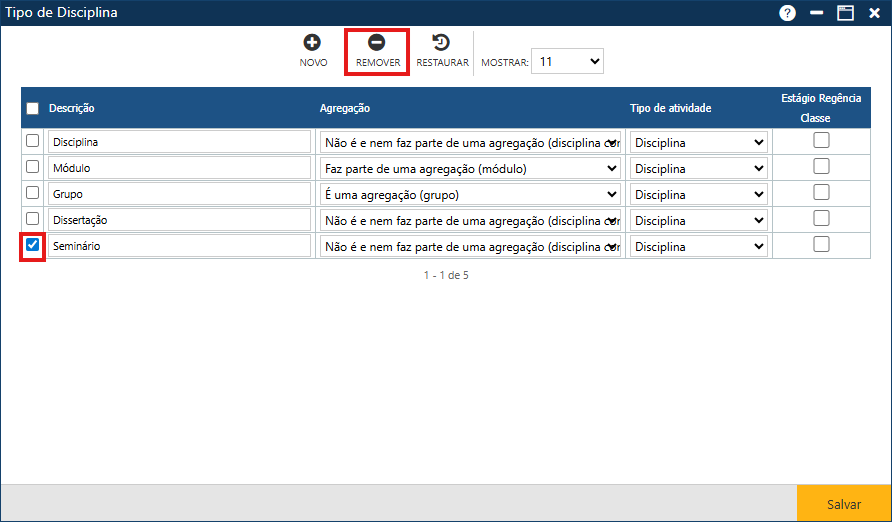Enable Estágio Regência Classe for Módulo row
The height and width of the screenshot is (522, 892).
point(821,166)
